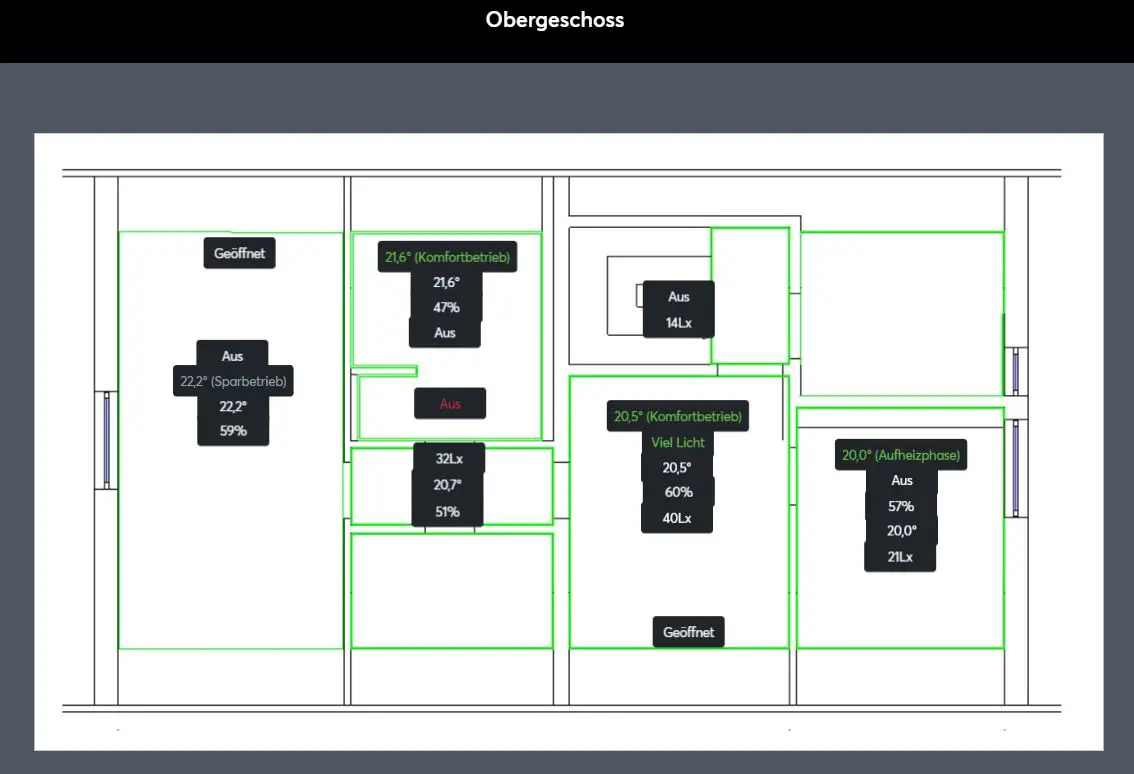Click the 51% humidity value
This screenshot has height=774, width=1134.
pyautogui.click(x=447, y=512)
